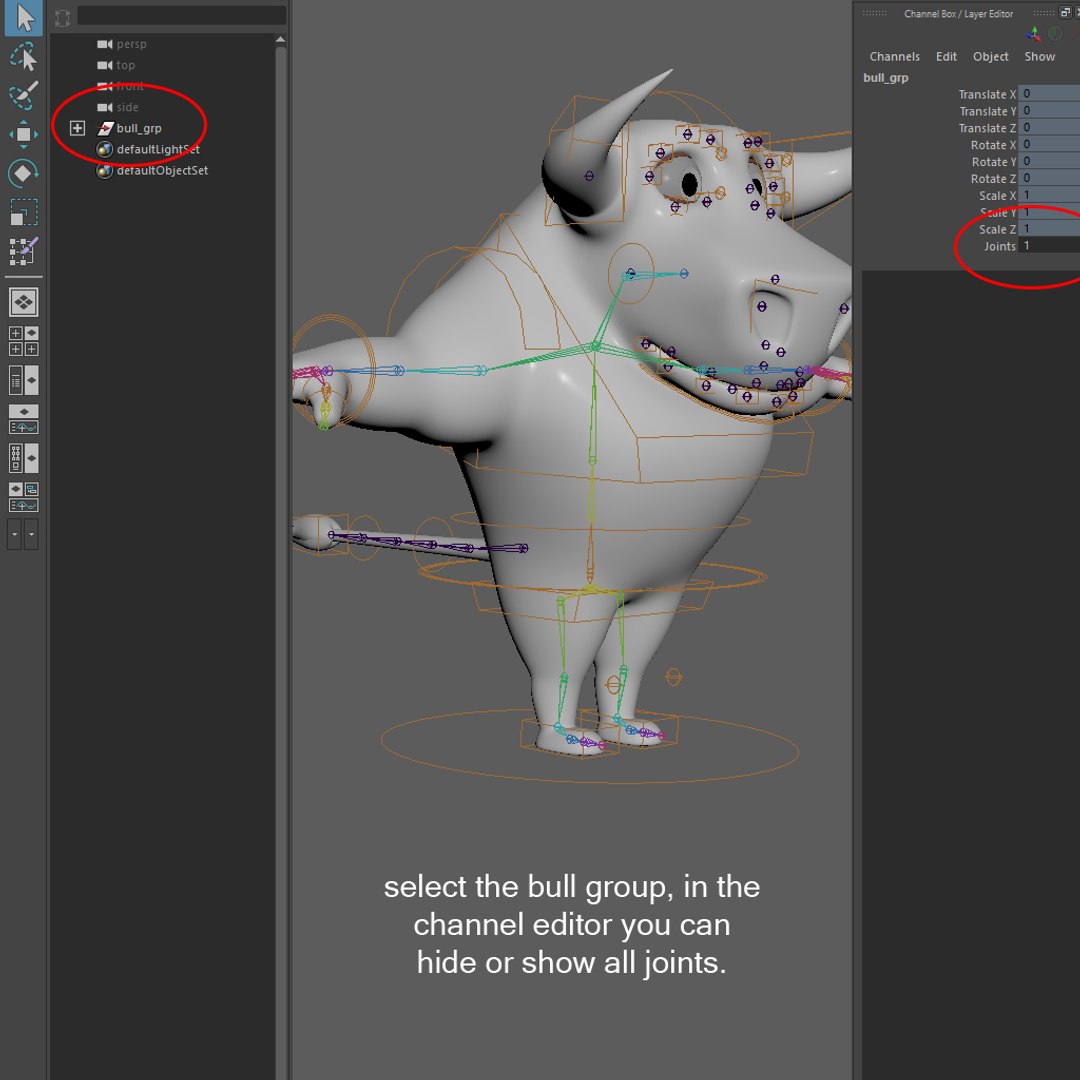Select bull_grp in the Outliner

[x=138, y=128]
